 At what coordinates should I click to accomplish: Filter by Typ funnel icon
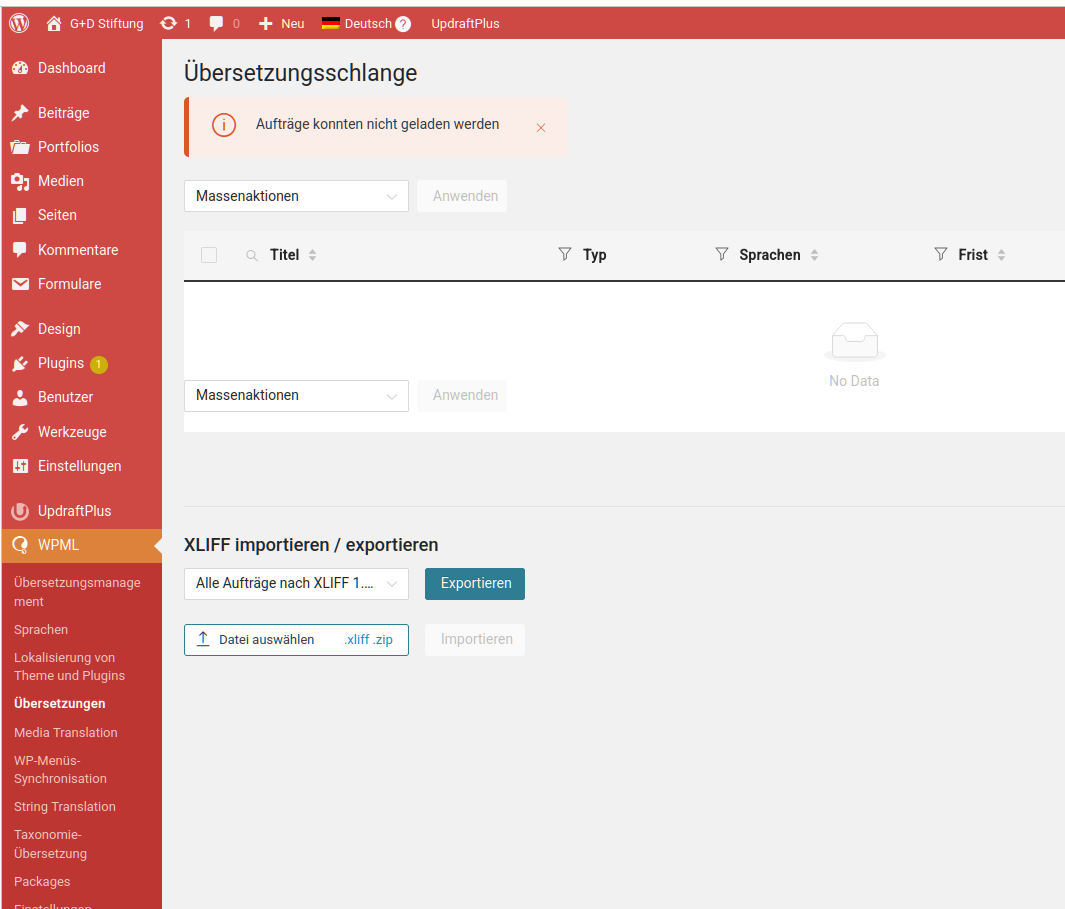tap(564, 254)
